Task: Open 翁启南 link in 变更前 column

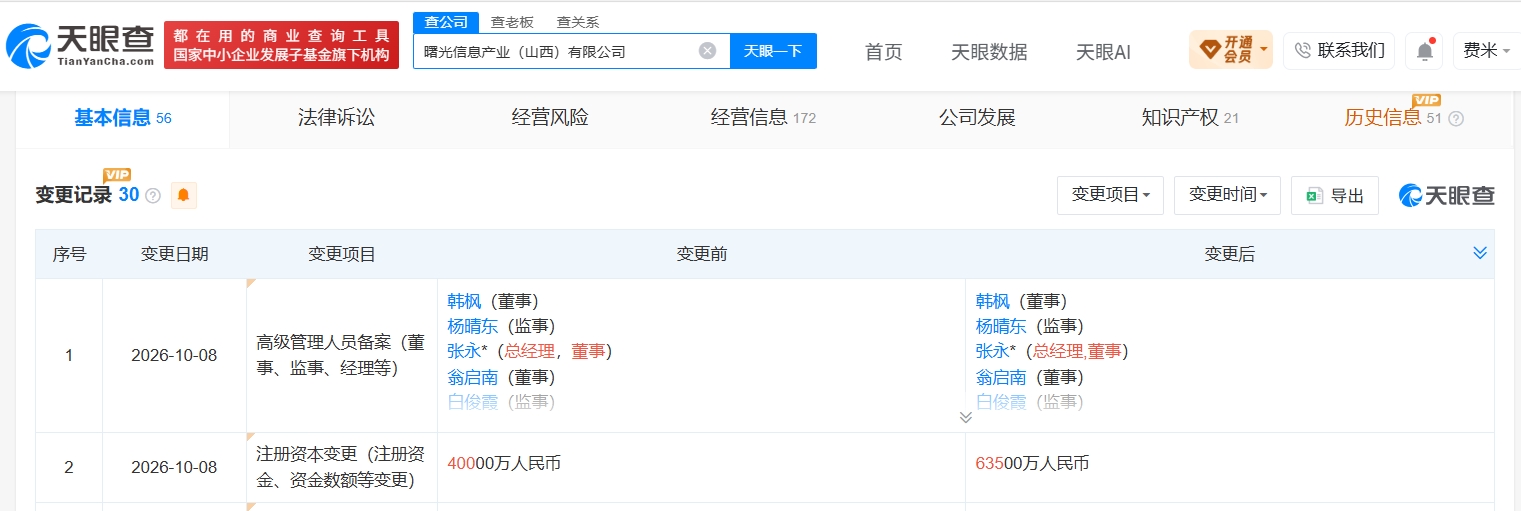Action: [473, 377]
